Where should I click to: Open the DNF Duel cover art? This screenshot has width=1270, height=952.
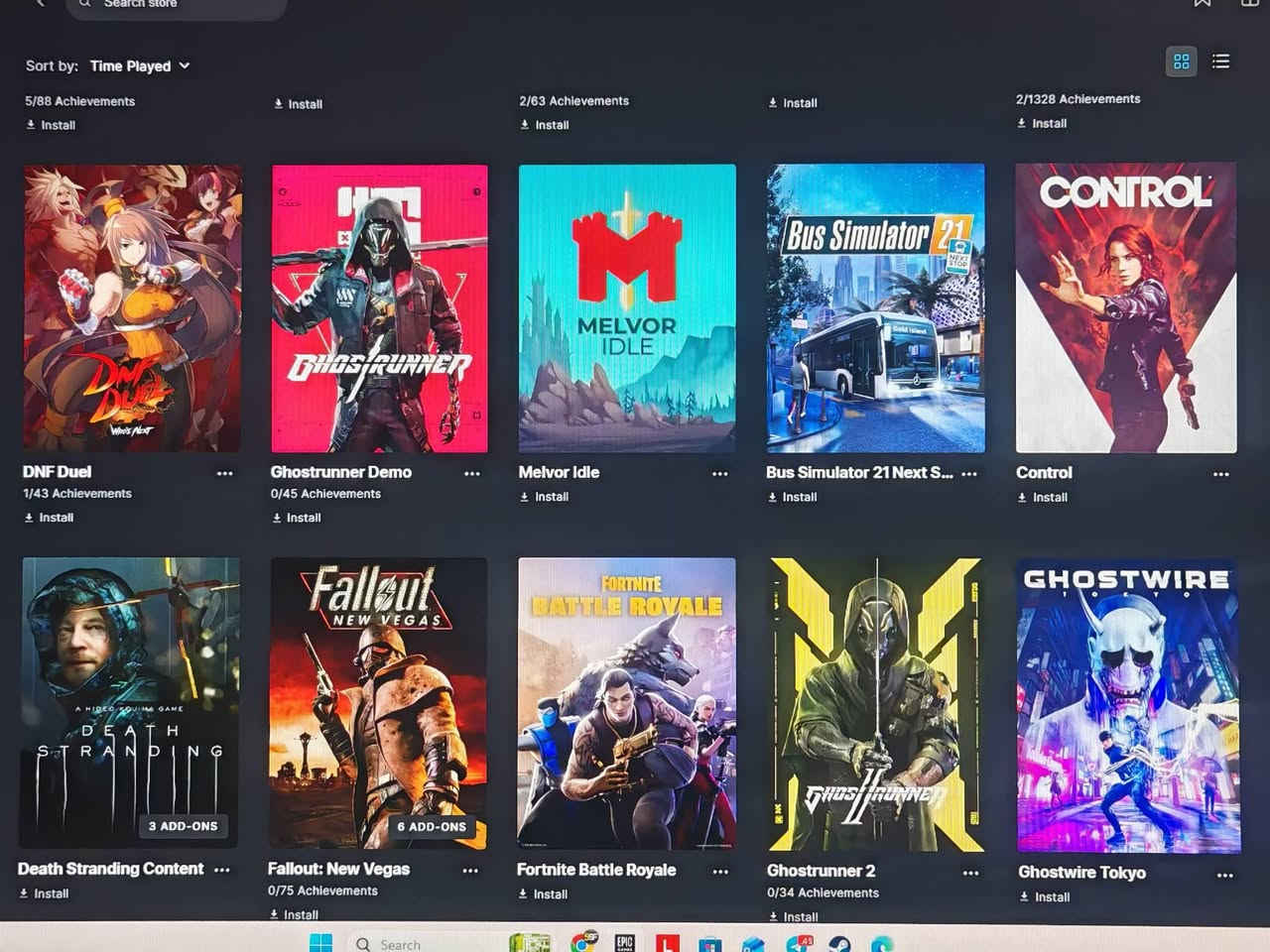[132, 308]
